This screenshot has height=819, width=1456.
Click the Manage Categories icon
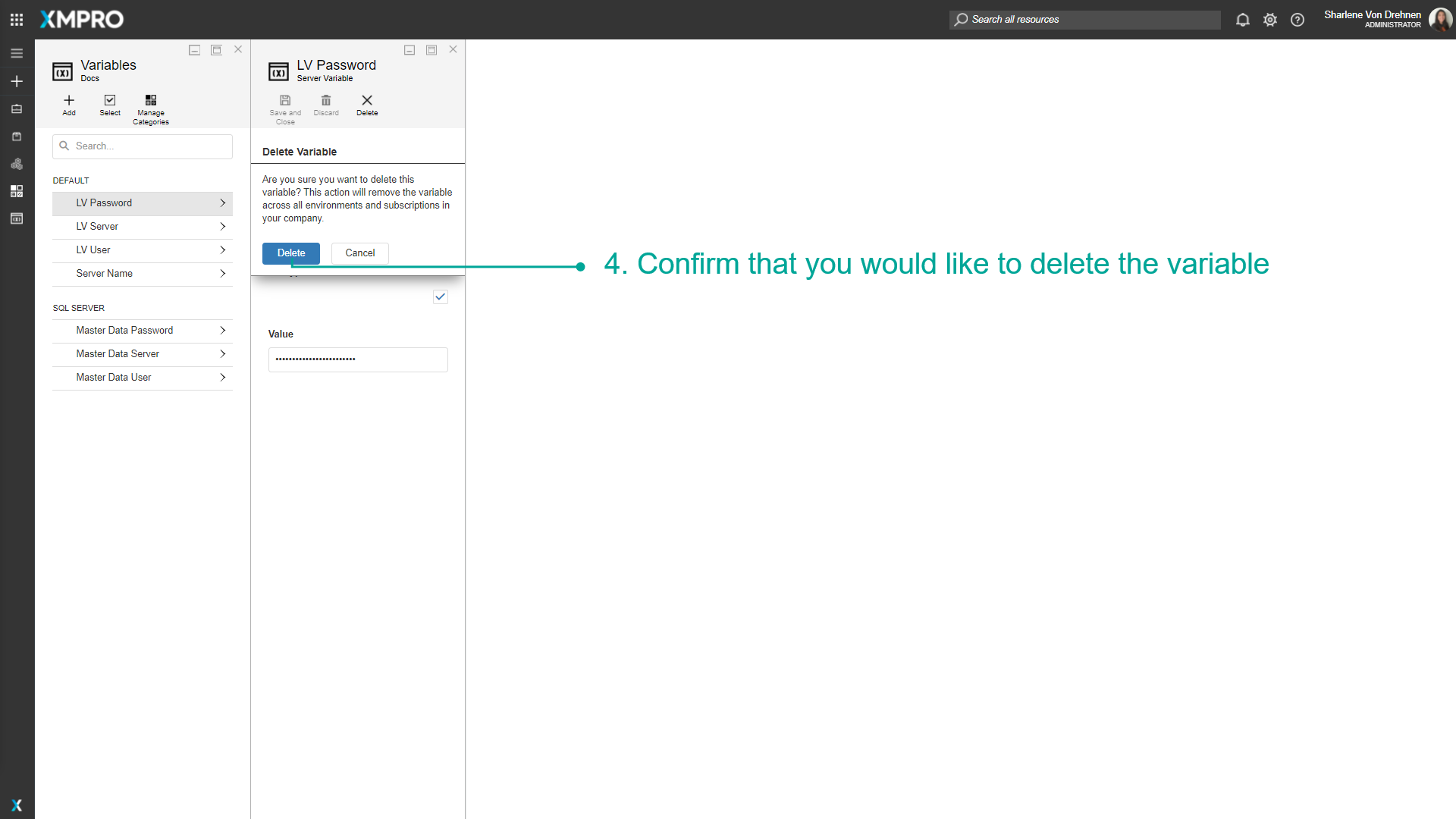[150, 99]
